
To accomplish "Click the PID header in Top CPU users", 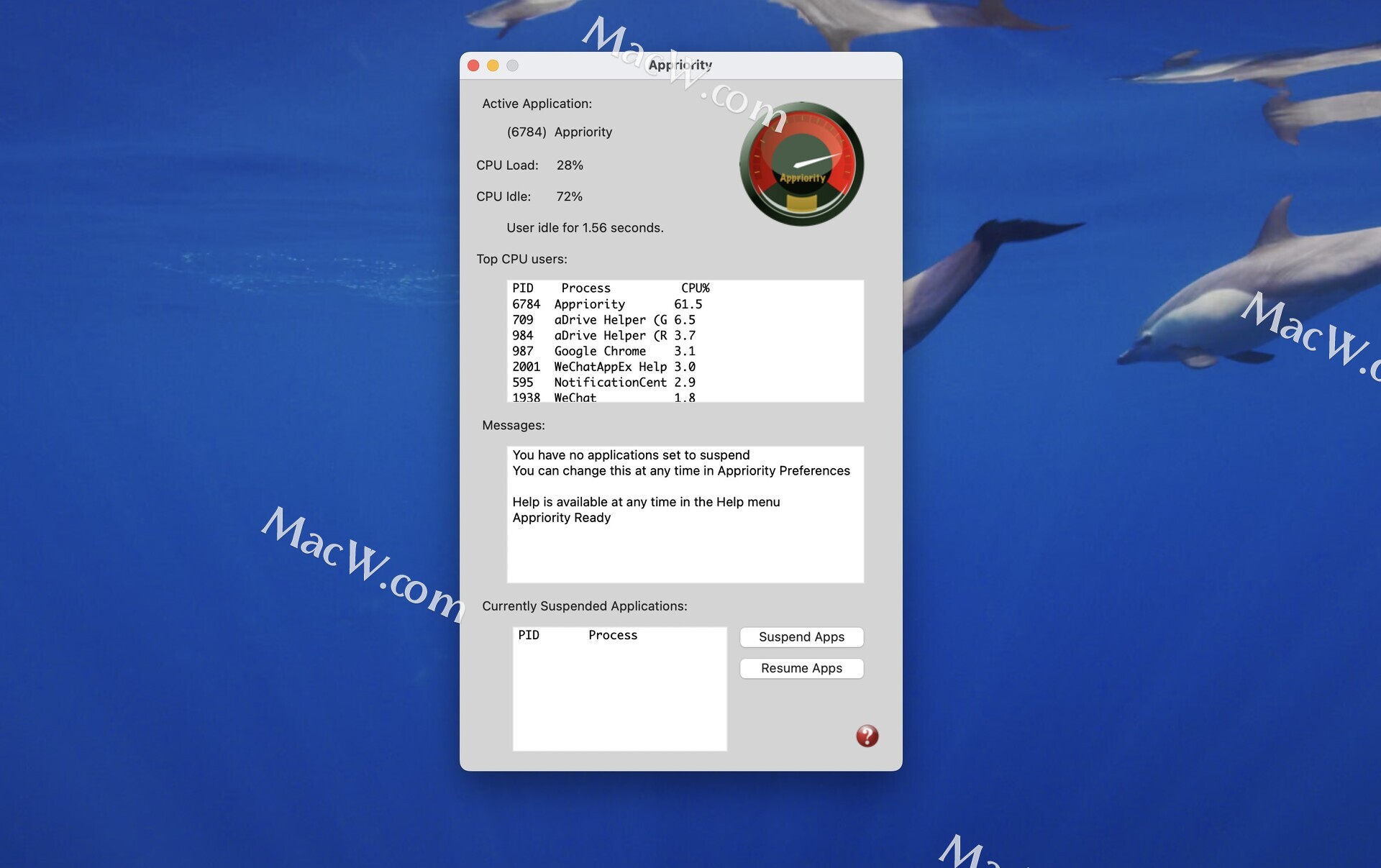I will [523, 288].
